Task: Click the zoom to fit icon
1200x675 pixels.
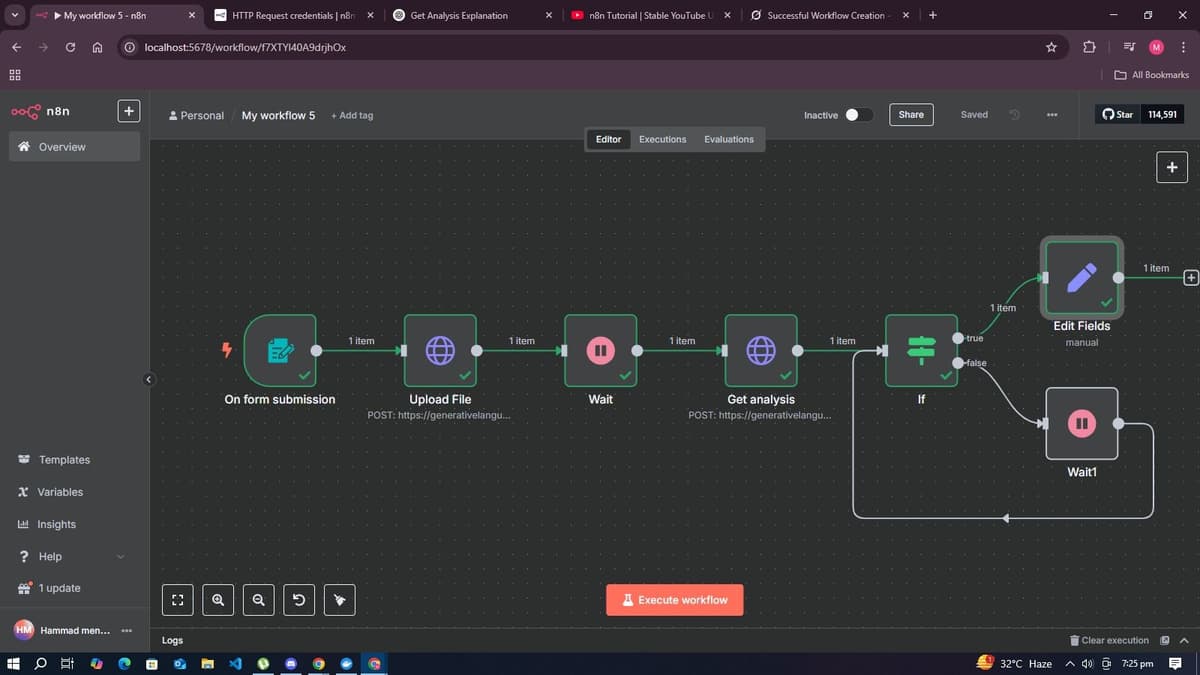Action: [177, 599]
